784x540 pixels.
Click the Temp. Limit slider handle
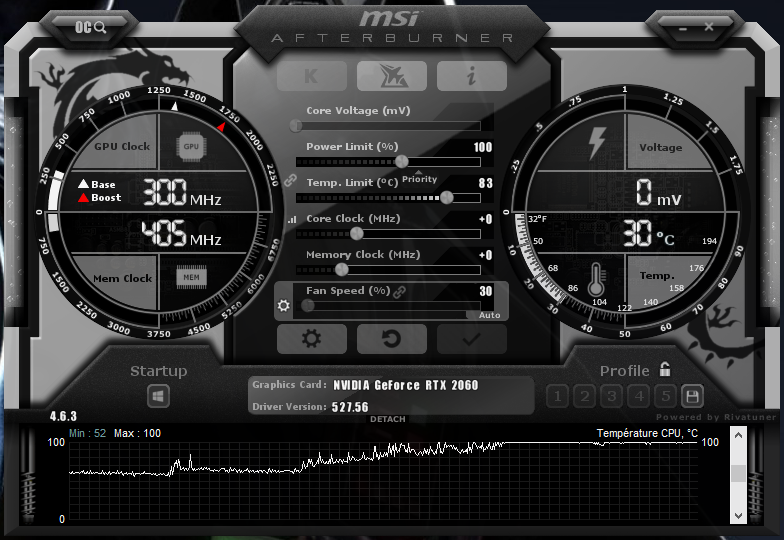[x=446, y=198]
